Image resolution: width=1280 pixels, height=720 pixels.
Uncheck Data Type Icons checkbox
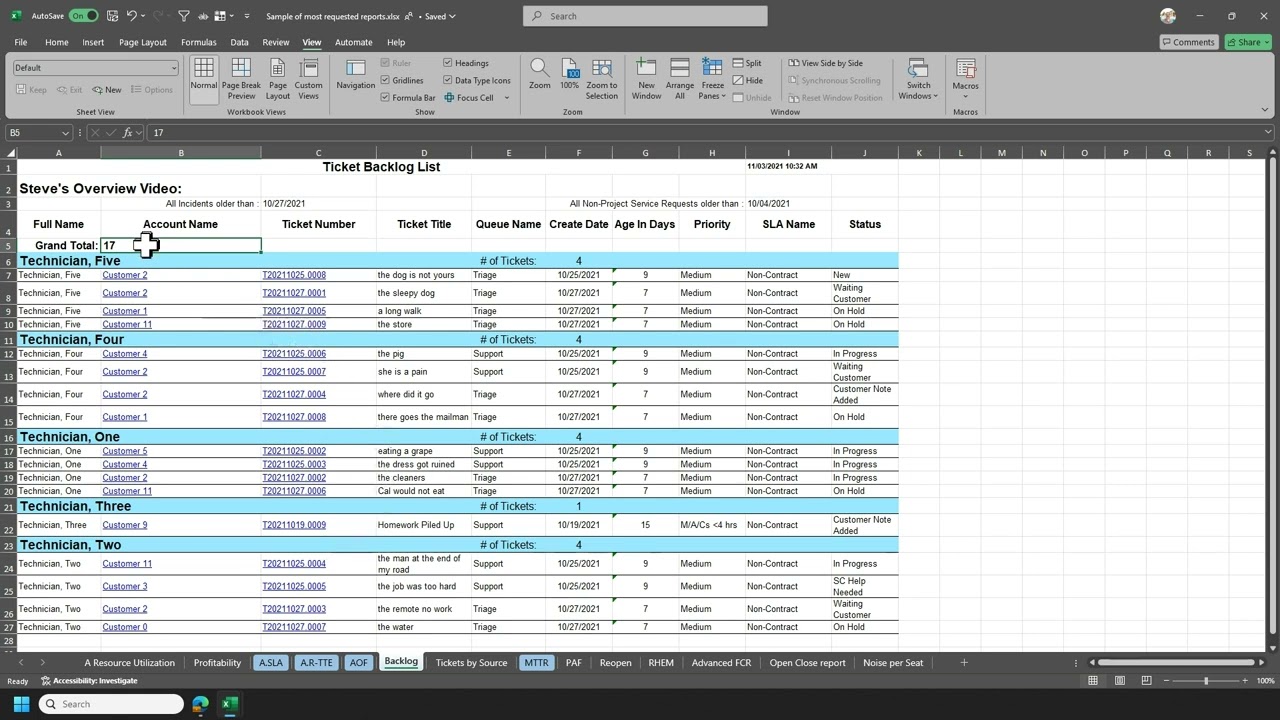coord(447,80)
